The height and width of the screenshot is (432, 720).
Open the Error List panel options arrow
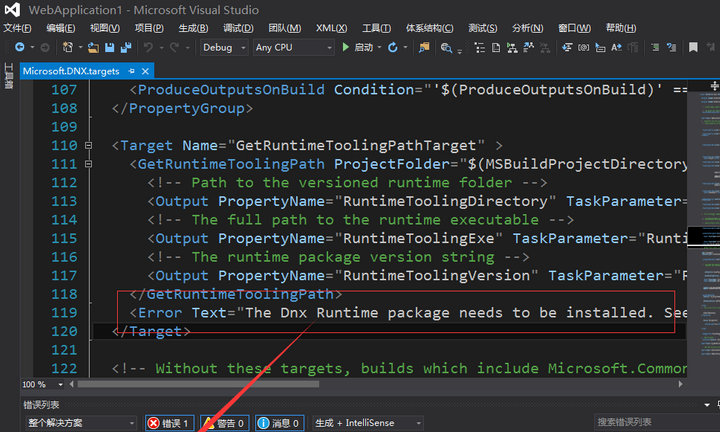coord(707,405)
